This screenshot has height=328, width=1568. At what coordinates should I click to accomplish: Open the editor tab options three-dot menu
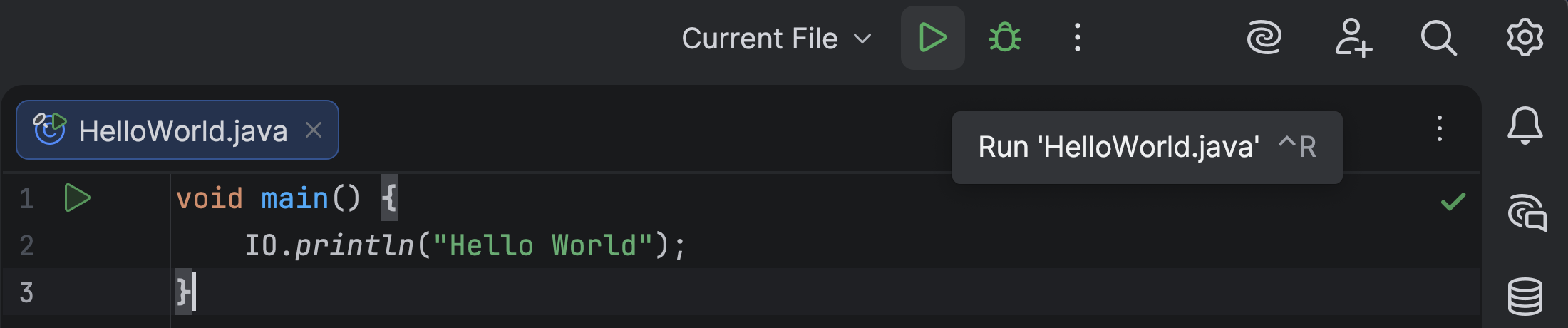click(1439, 129)
